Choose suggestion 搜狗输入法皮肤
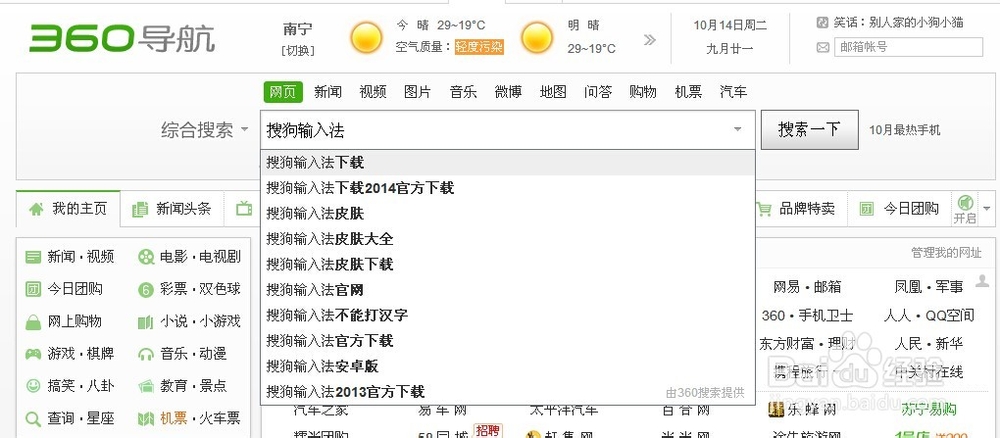The width and height of the screenshot is (1000, 438). (508, 214)
